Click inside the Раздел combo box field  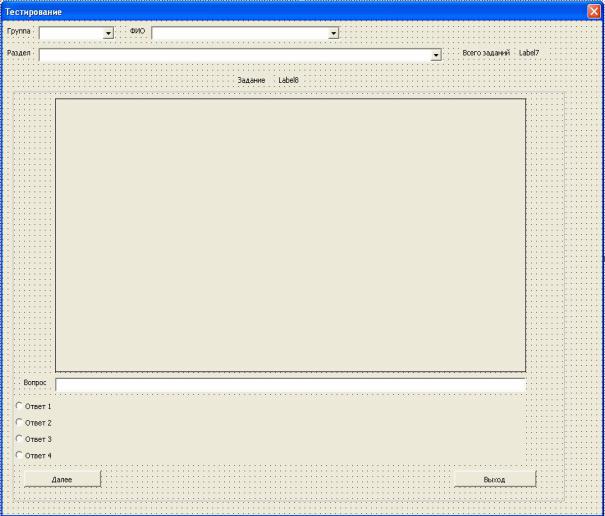tap(234, 55)
